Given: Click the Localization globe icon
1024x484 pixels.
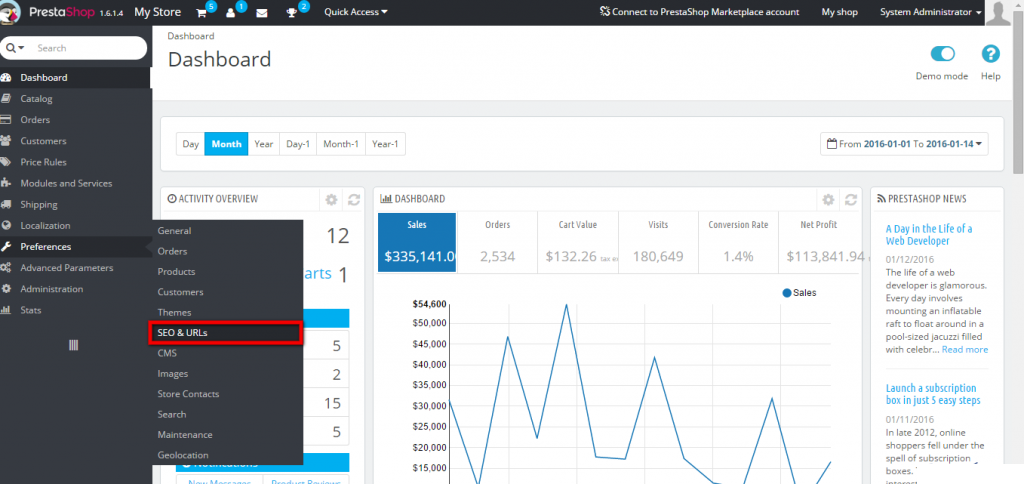Looking at the screenshot, I should click(x=7, y=225).
